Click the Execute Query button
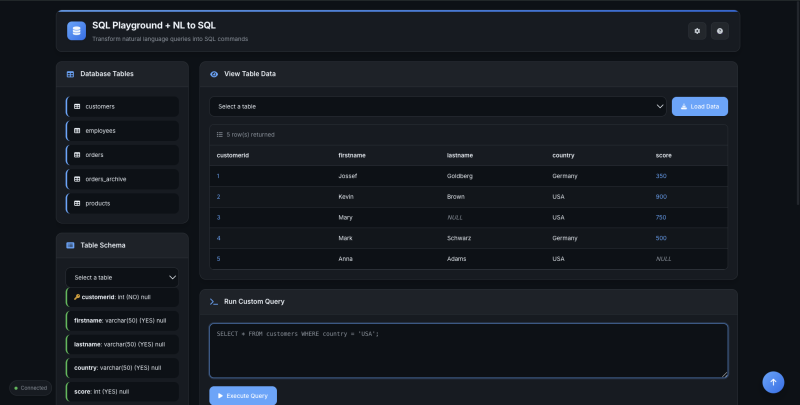 243,396
